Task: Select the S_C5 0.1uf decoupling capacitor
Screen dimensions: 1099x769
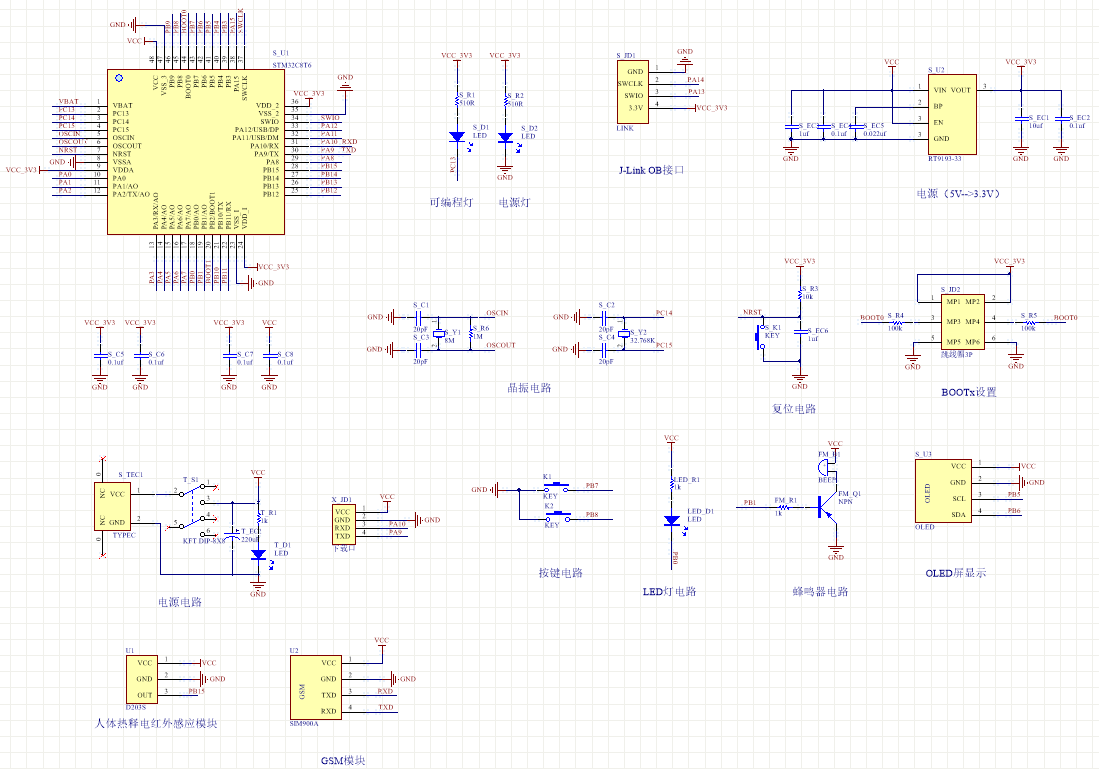Action: [99, 355]
